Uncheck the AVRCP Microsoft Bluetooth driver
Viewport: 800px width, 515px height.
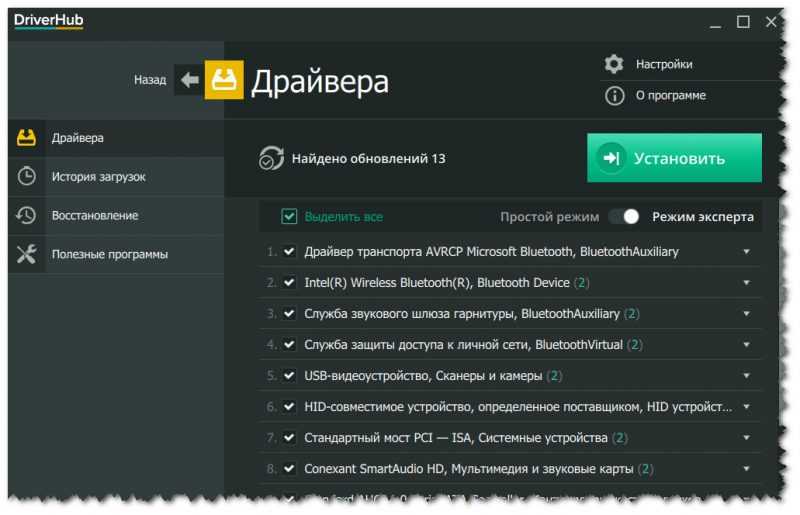click(x=289, y=252)
